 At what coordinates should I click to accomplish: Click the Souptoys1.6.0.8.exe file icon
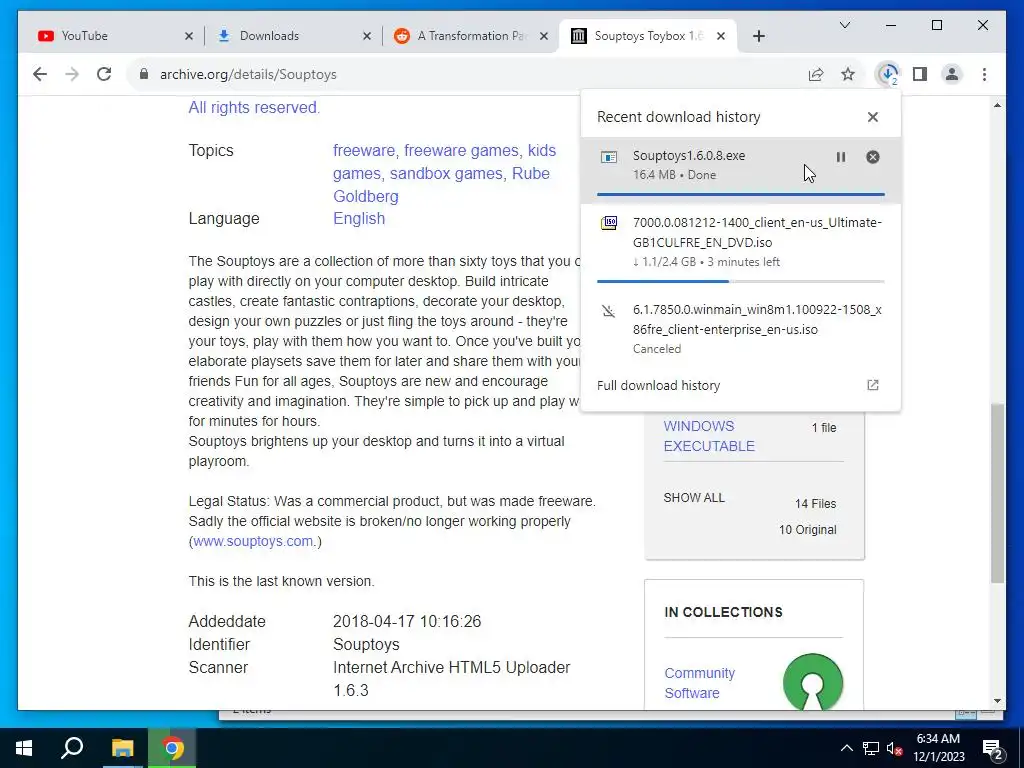[609, 157]
